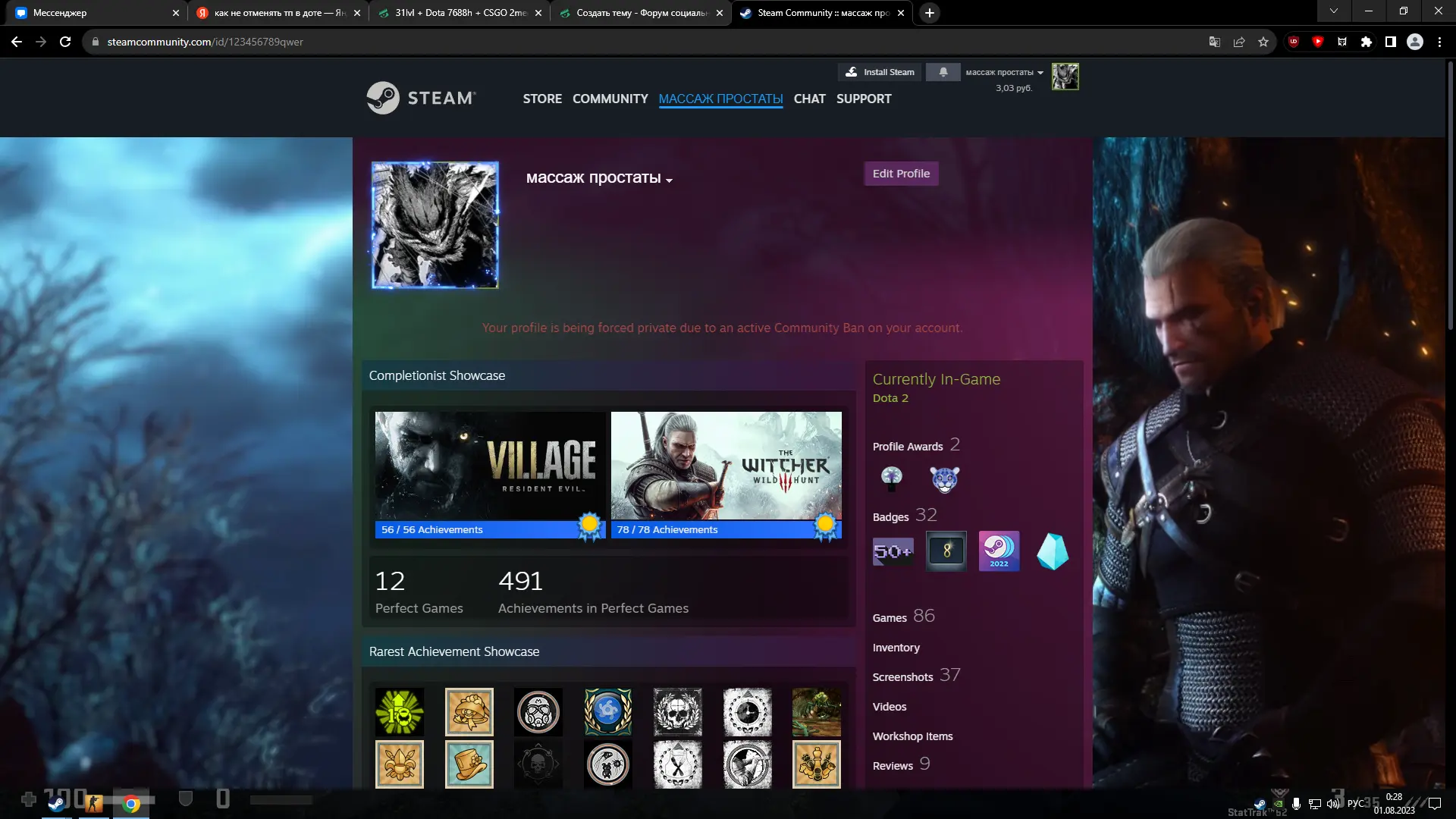Open the Steam 2022 replay badge

999,551
